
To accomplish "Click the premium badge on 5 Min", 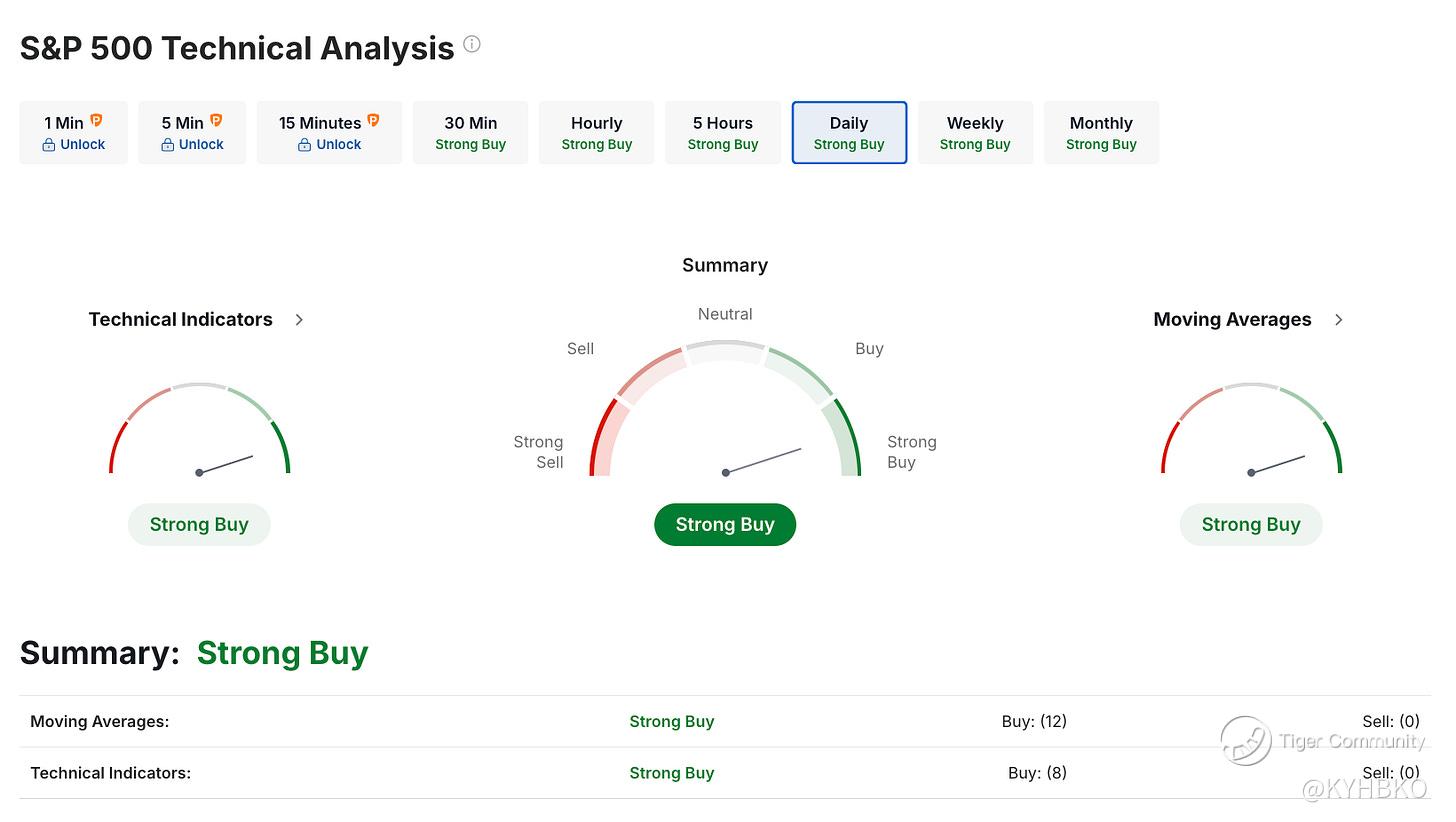I will (x=216, y=120).
